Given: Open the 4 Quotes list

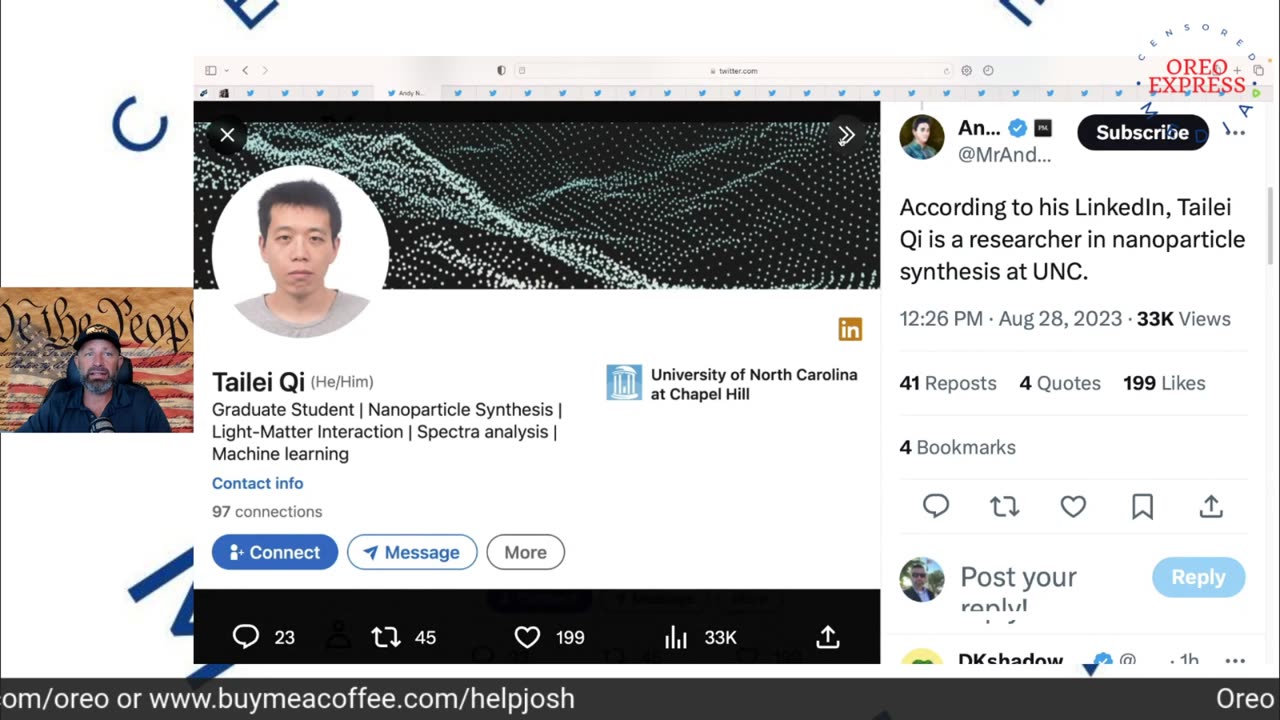Looking at the screenshot, I should tap(1060, 383).
